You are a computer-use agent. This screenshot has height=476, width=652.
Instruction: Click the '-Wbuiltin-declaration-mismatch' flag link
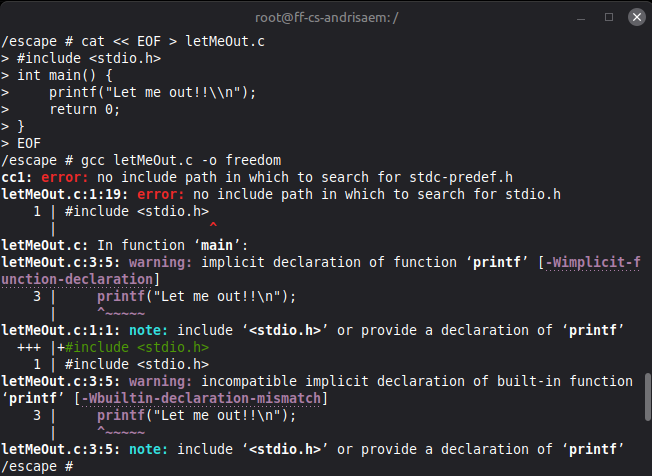coord(201,398)
